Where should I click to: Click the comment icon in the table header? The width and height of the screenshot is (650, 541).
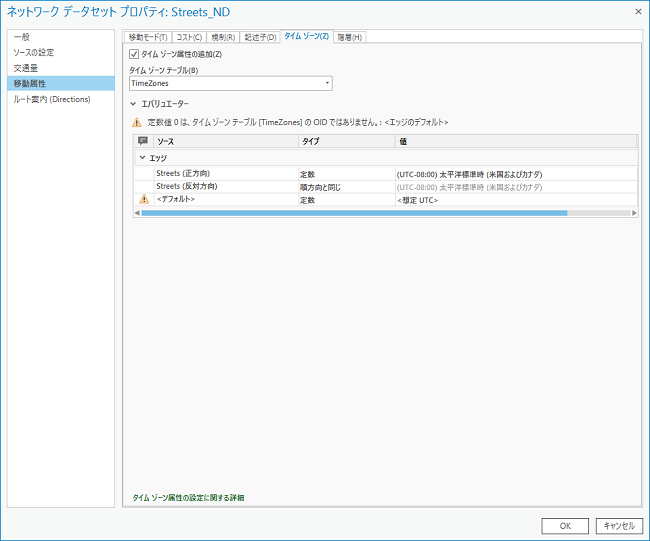(143, 142)
